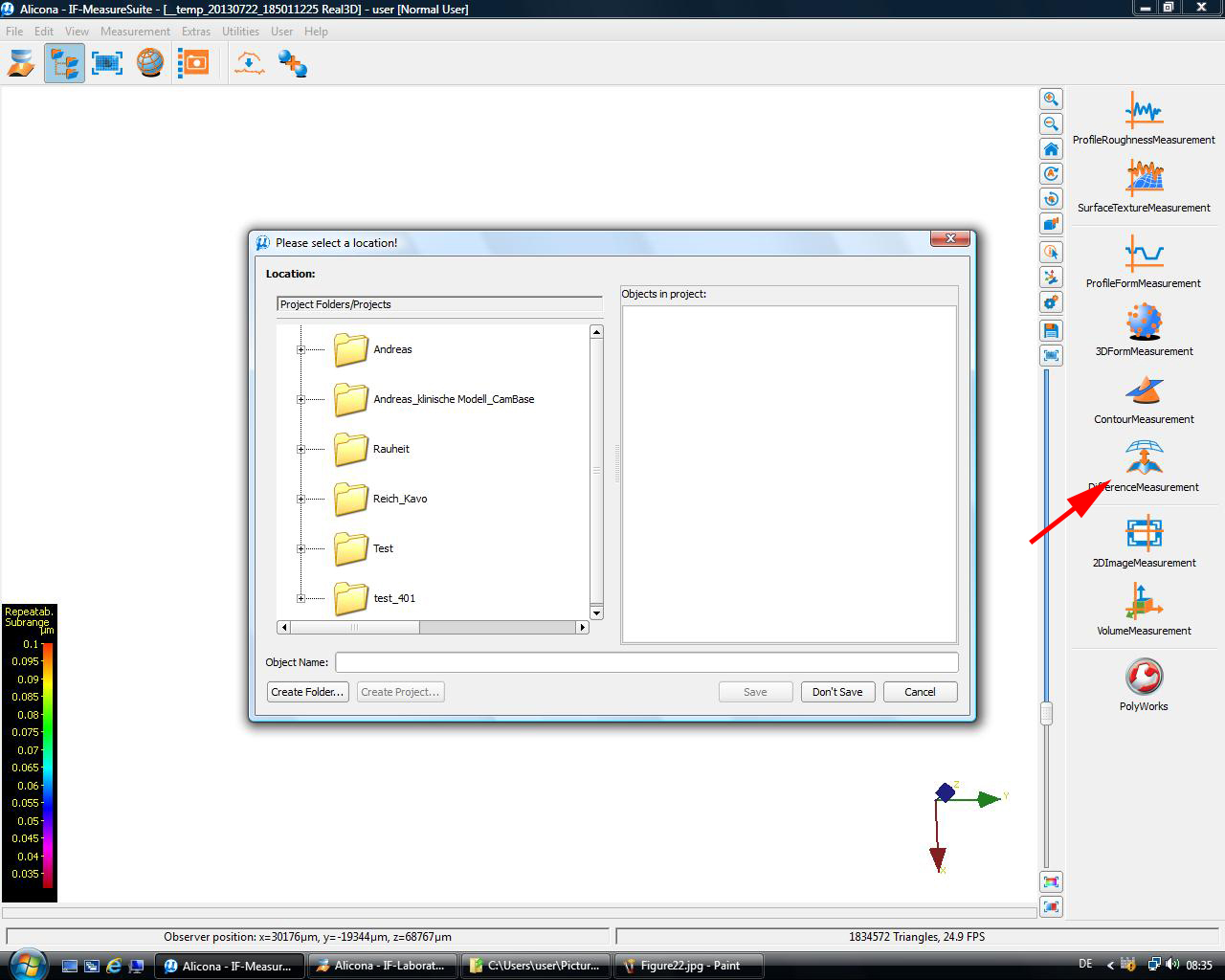Click the rotation reset icon below auto-rotate

tap(1051, 199)
